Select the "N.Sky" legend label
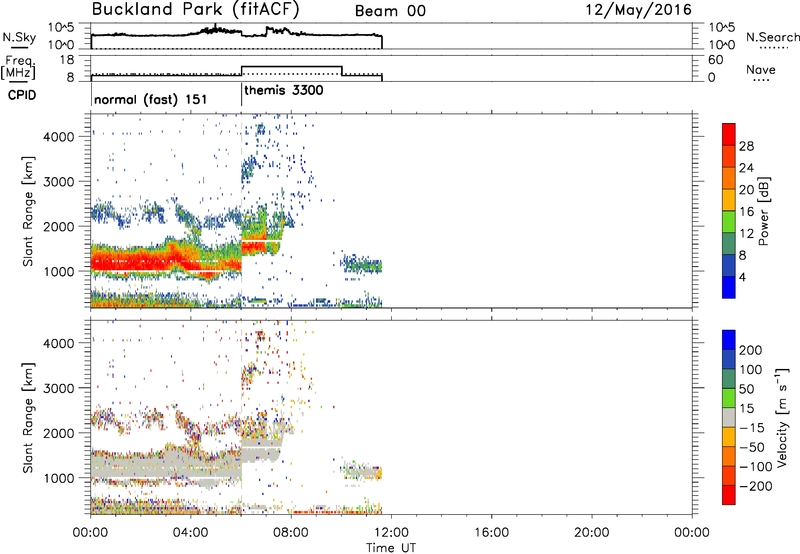Image resolution: width=800 pixels, height=554 pixels. 19,37
